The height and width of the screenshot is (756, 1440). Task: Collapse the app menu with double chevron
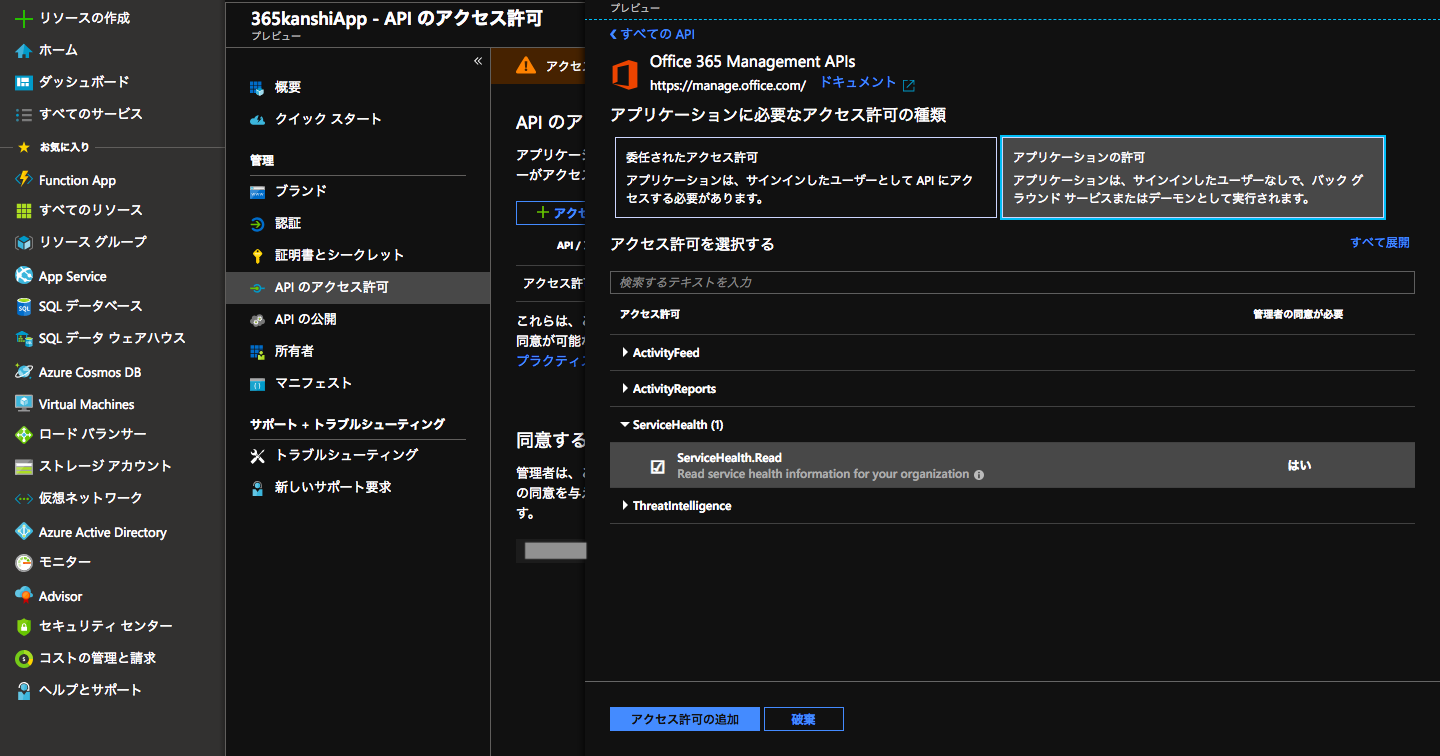(x=477, y=61)
